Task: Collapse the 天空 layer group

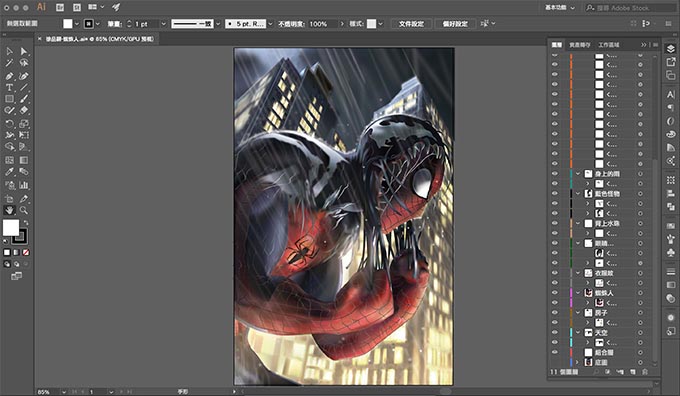Action: (578, 332)
